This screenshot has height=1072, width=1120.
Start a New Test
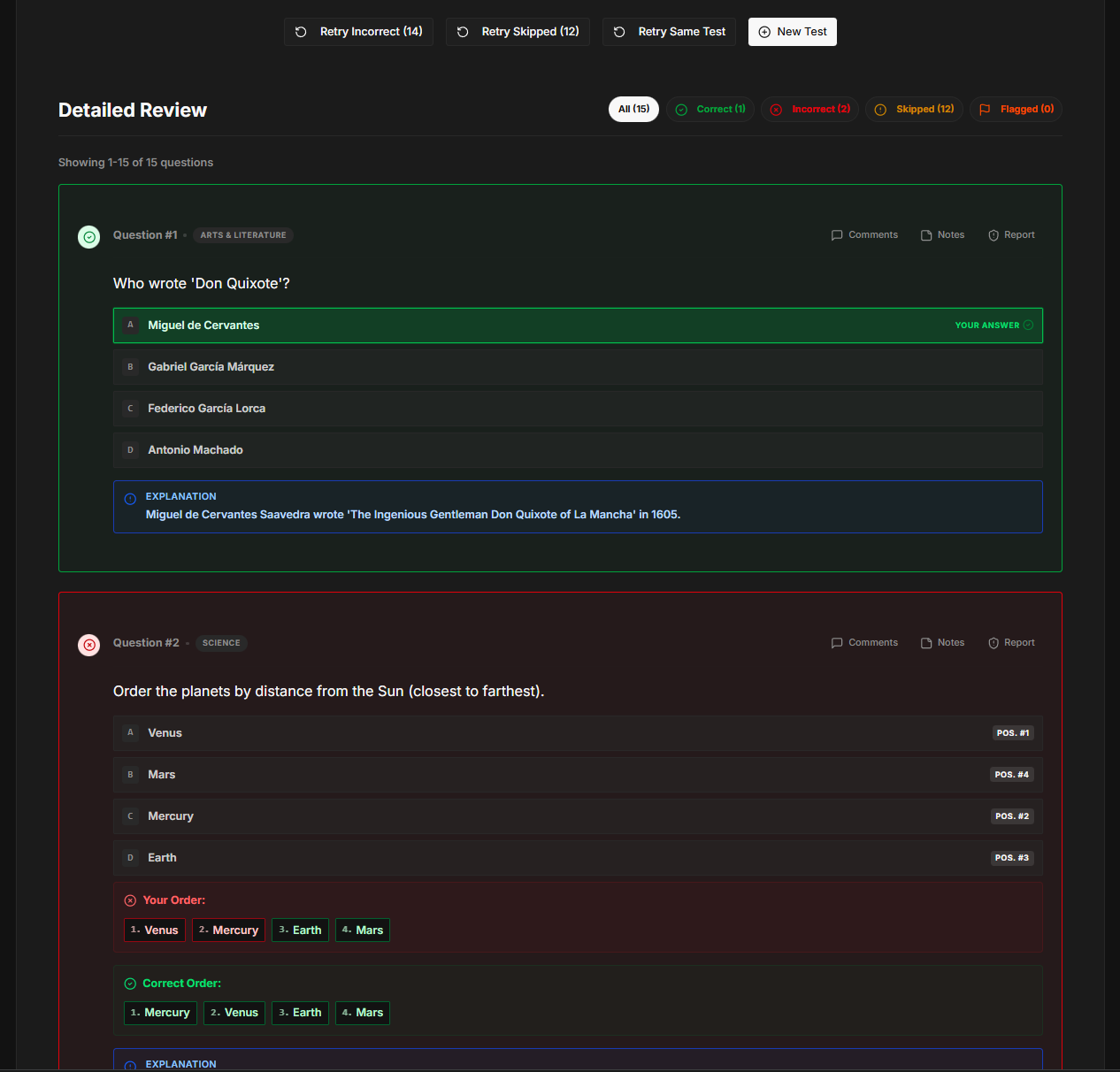coord(793,32)
